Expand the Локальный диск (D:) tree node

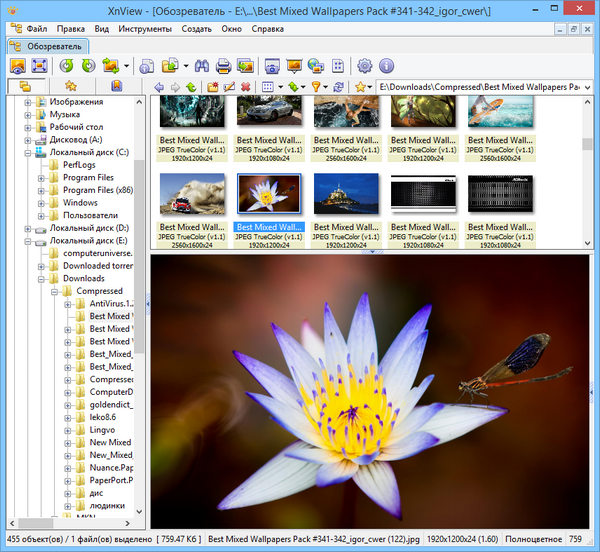pos(26,229)
